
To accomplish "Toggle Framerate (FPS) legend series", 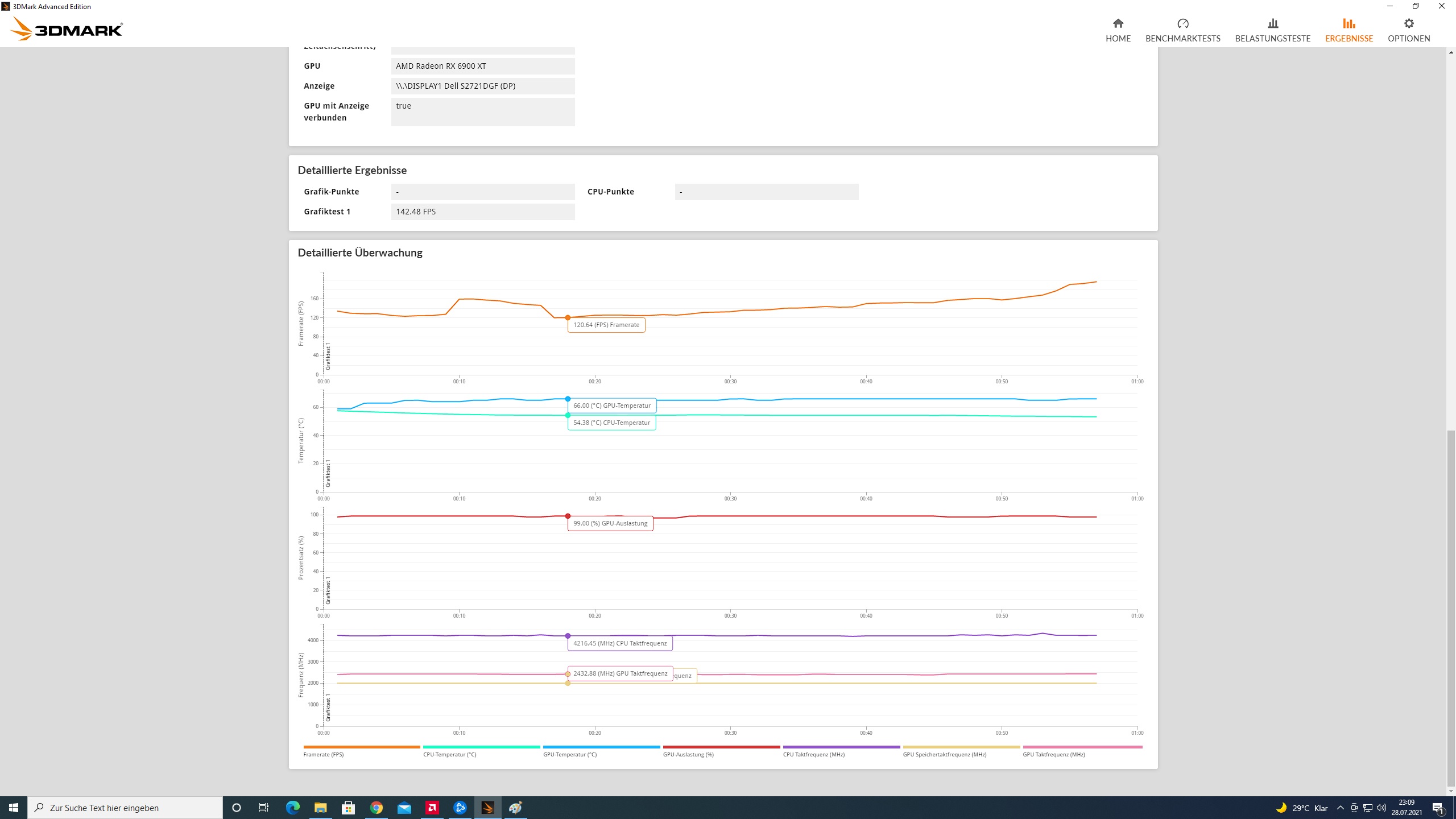I will click(x=324, y=754).
